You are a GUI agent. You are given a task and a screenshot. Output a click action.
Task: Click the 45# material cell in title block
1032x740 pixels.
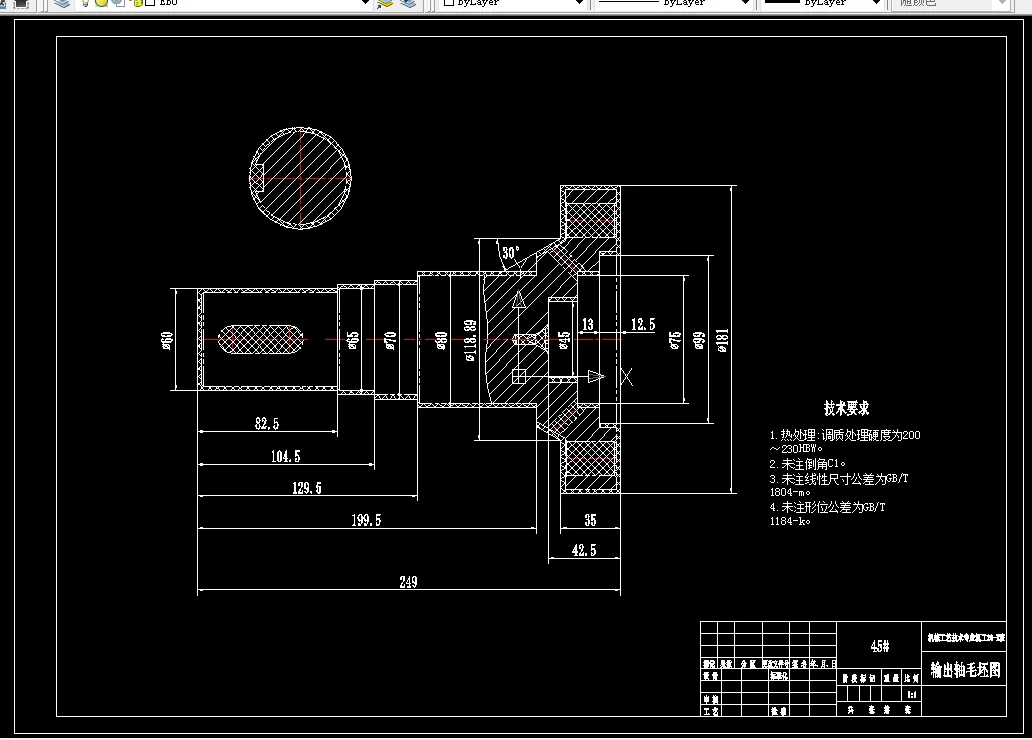(880, 647)
